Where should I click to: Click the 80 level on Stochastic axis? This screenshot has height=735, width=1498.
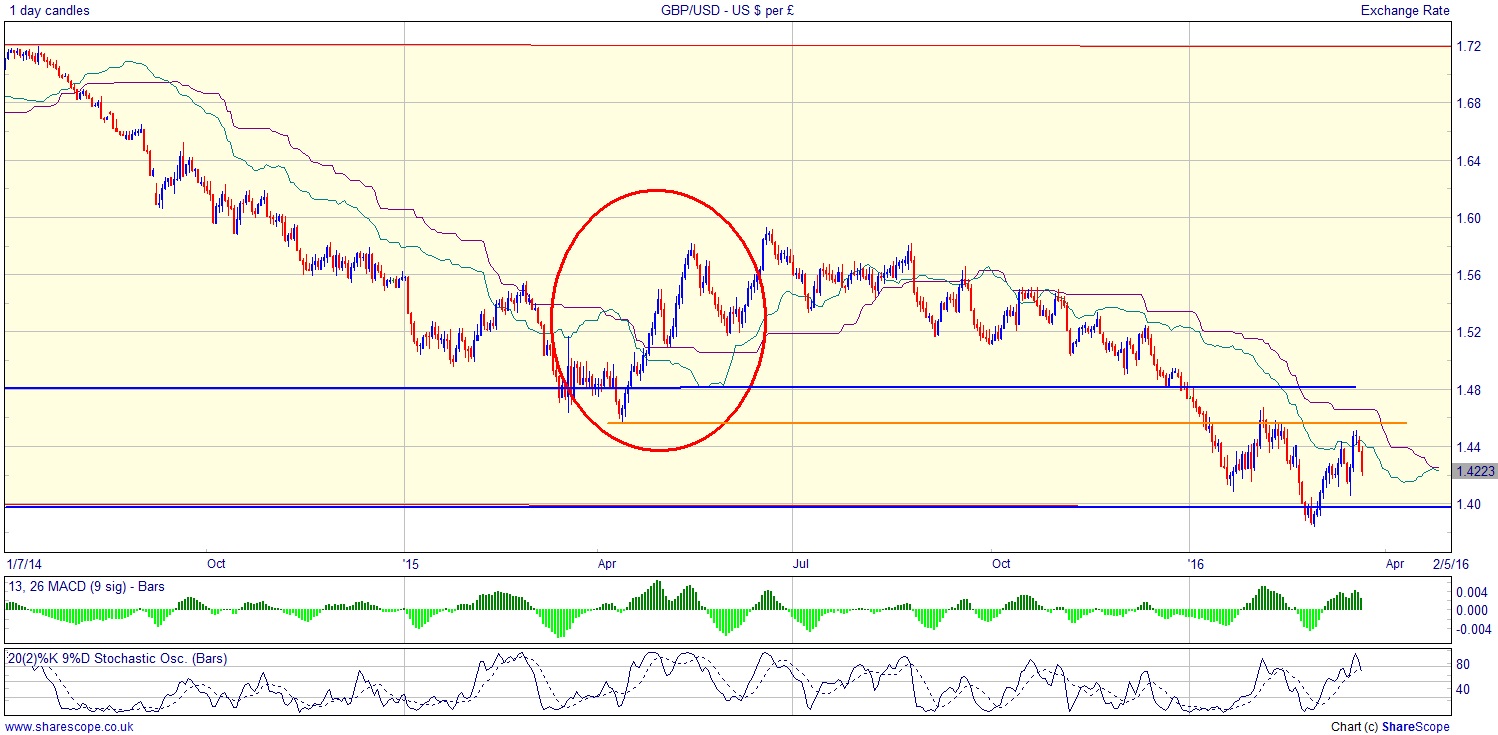tap(1464, 664)
